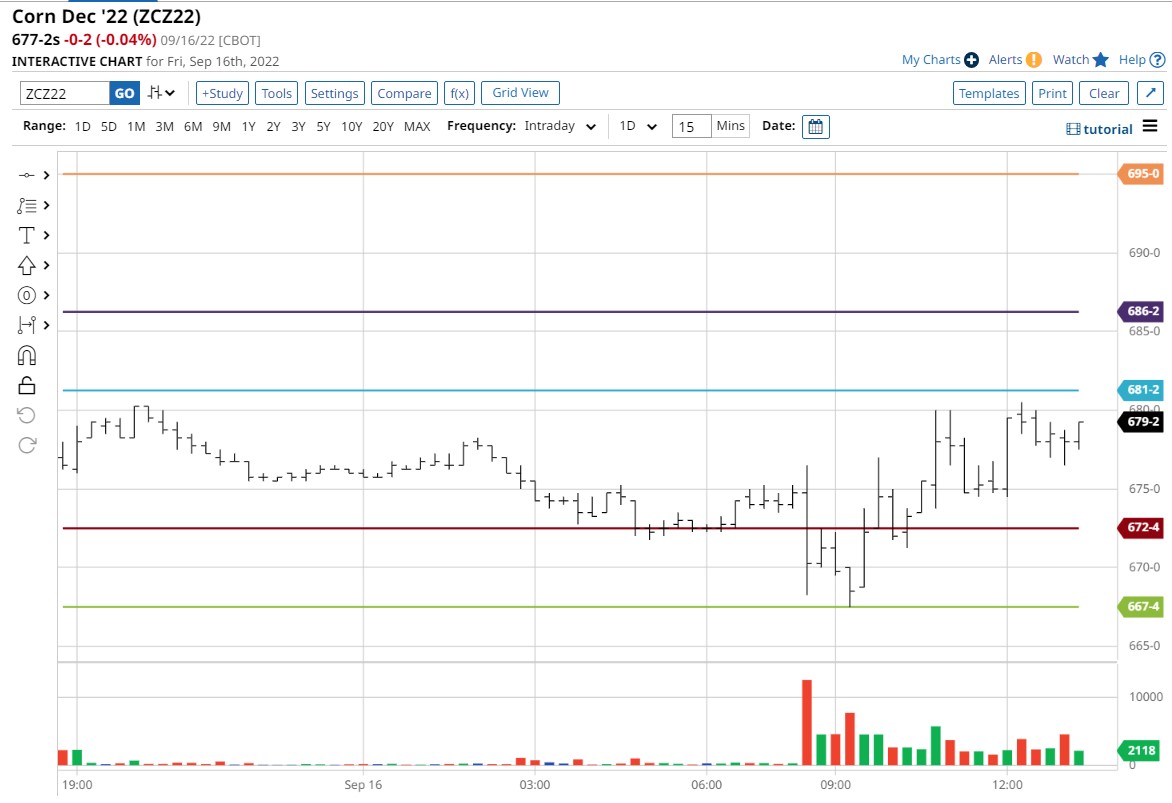Open chart Settings
This screenshot has height=803, width=1172.
click(x=334, y=93)
